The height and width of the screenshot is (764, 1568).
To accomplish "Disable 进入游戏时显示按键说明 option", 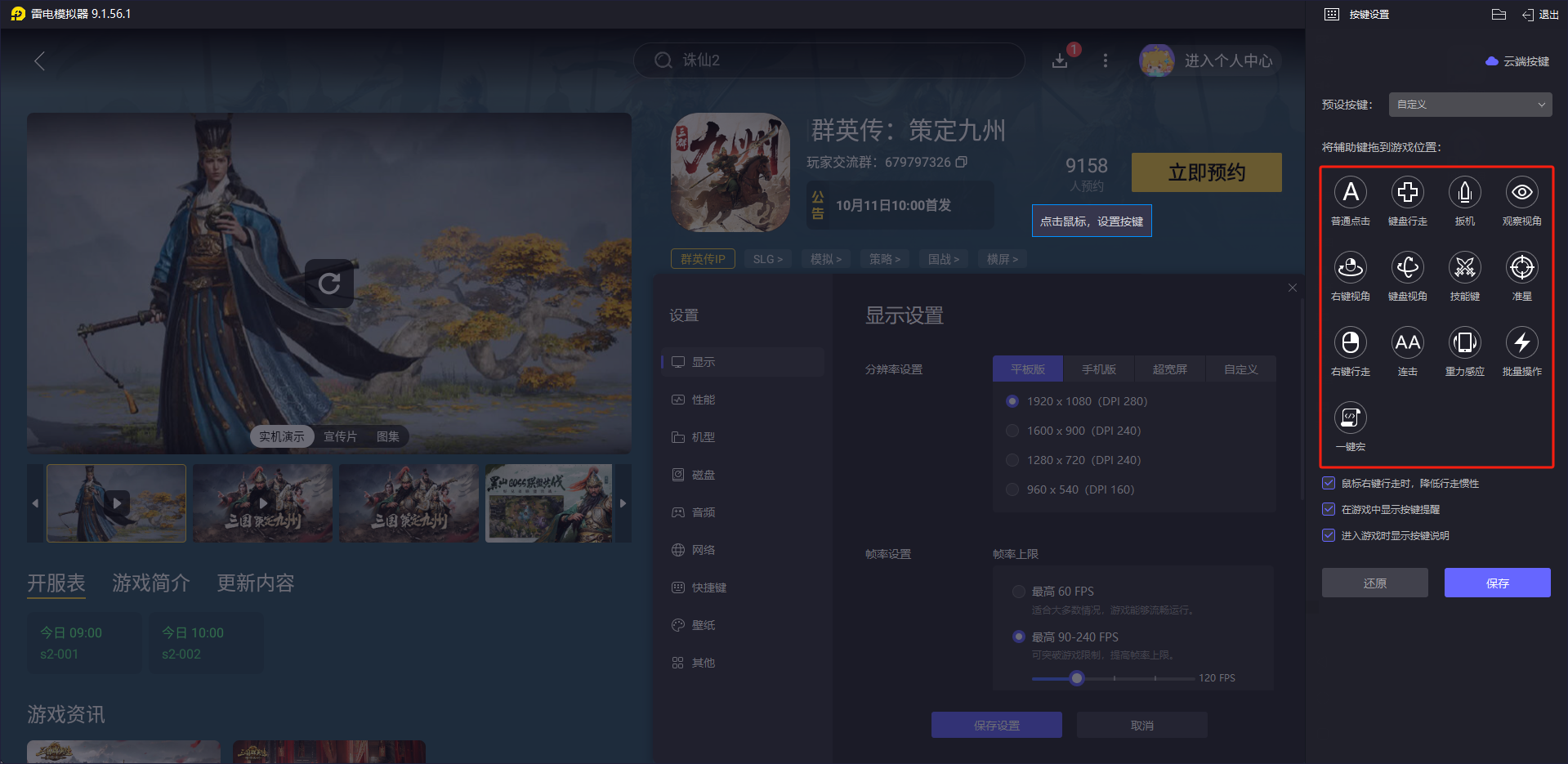I will (x=1328, y=535).
